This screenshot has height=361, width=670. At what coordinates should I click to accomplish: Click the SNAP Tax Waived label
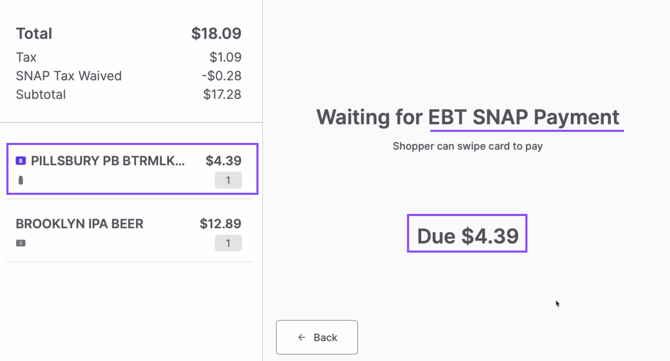[x=69, y=76]
